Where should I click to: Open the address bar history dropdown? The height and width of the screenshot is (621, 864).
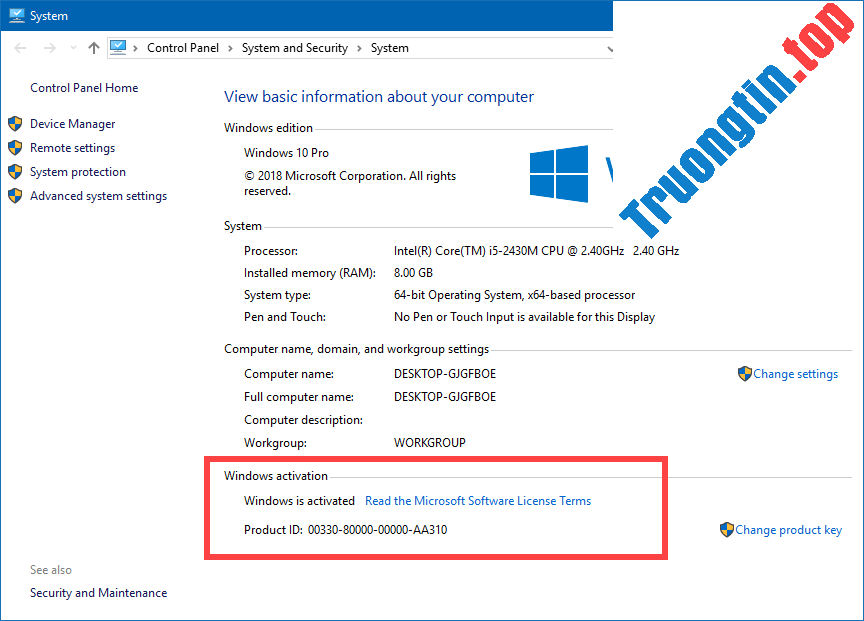coord(610,47)
